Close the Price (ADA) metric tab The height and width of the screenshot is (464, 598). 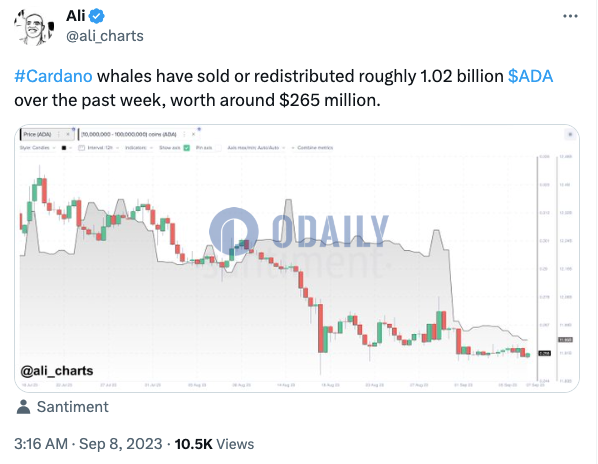[68, 135]
